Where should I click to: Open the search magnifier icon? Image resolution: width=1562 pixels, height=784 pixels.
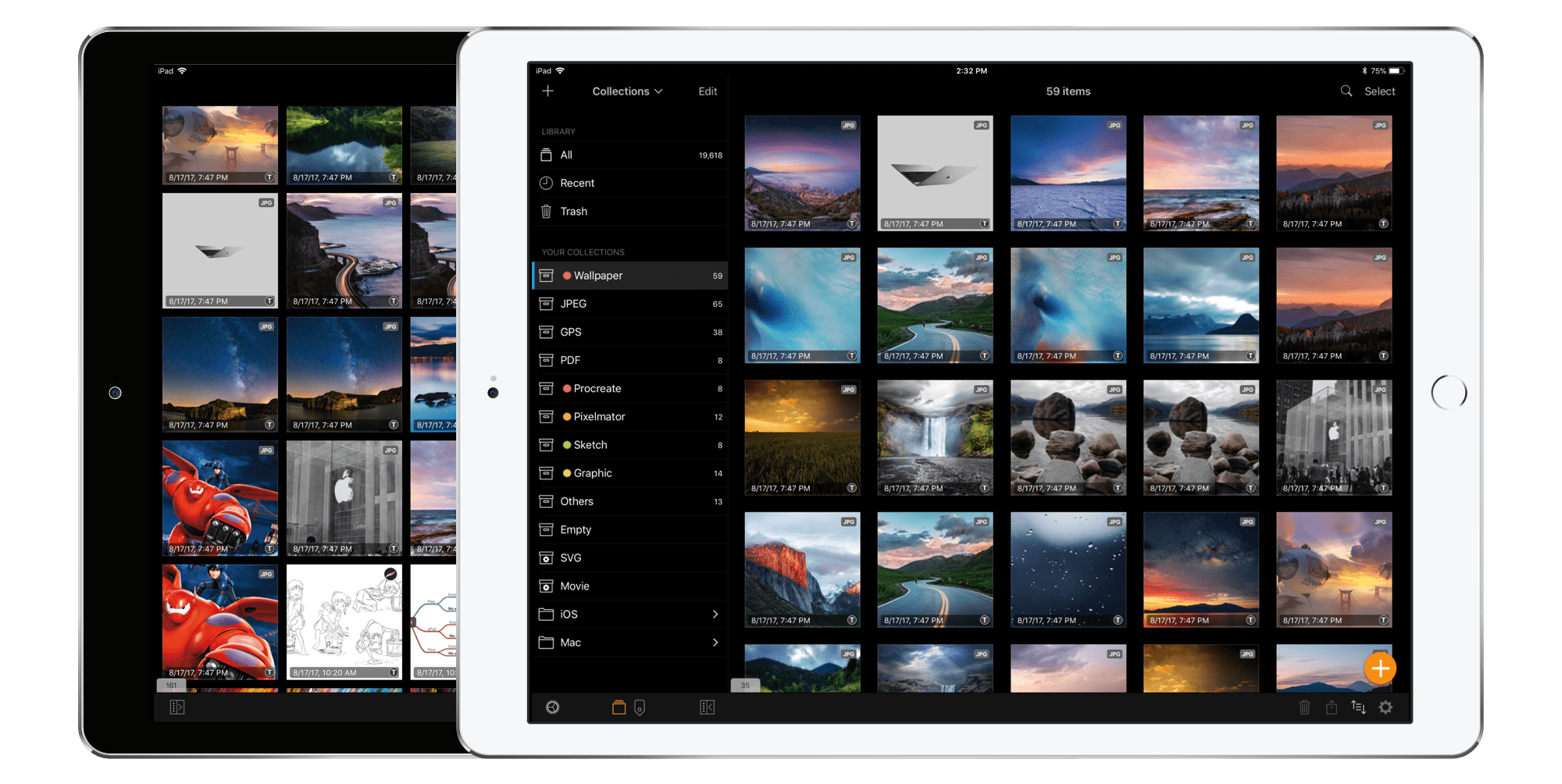click(1346, 91)
